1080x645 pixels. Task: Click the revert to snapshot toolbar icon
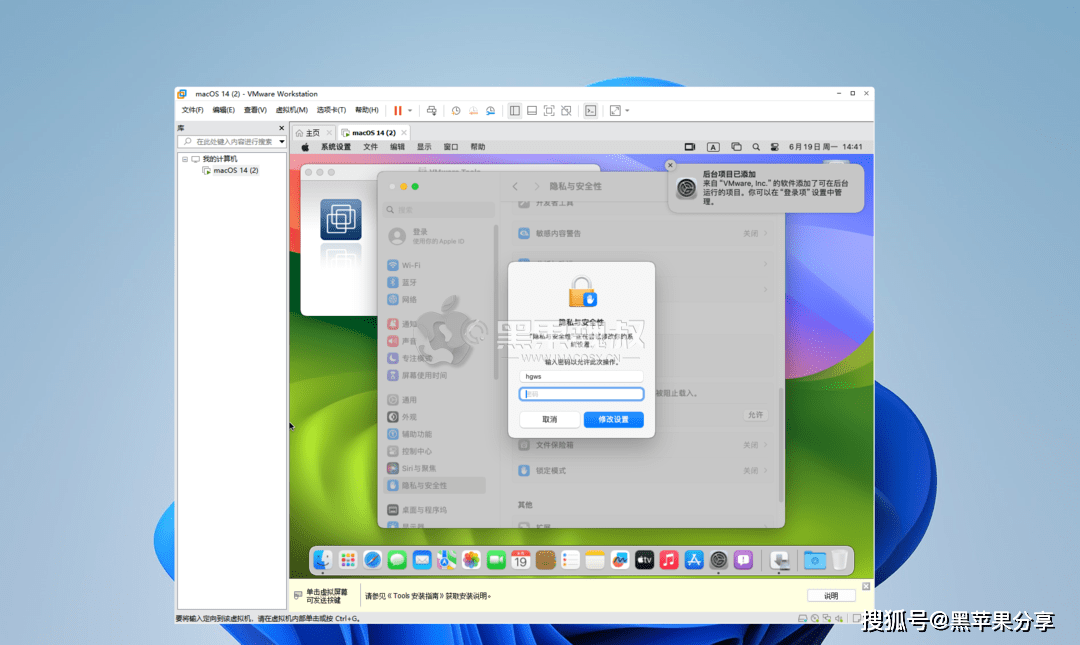473,110
